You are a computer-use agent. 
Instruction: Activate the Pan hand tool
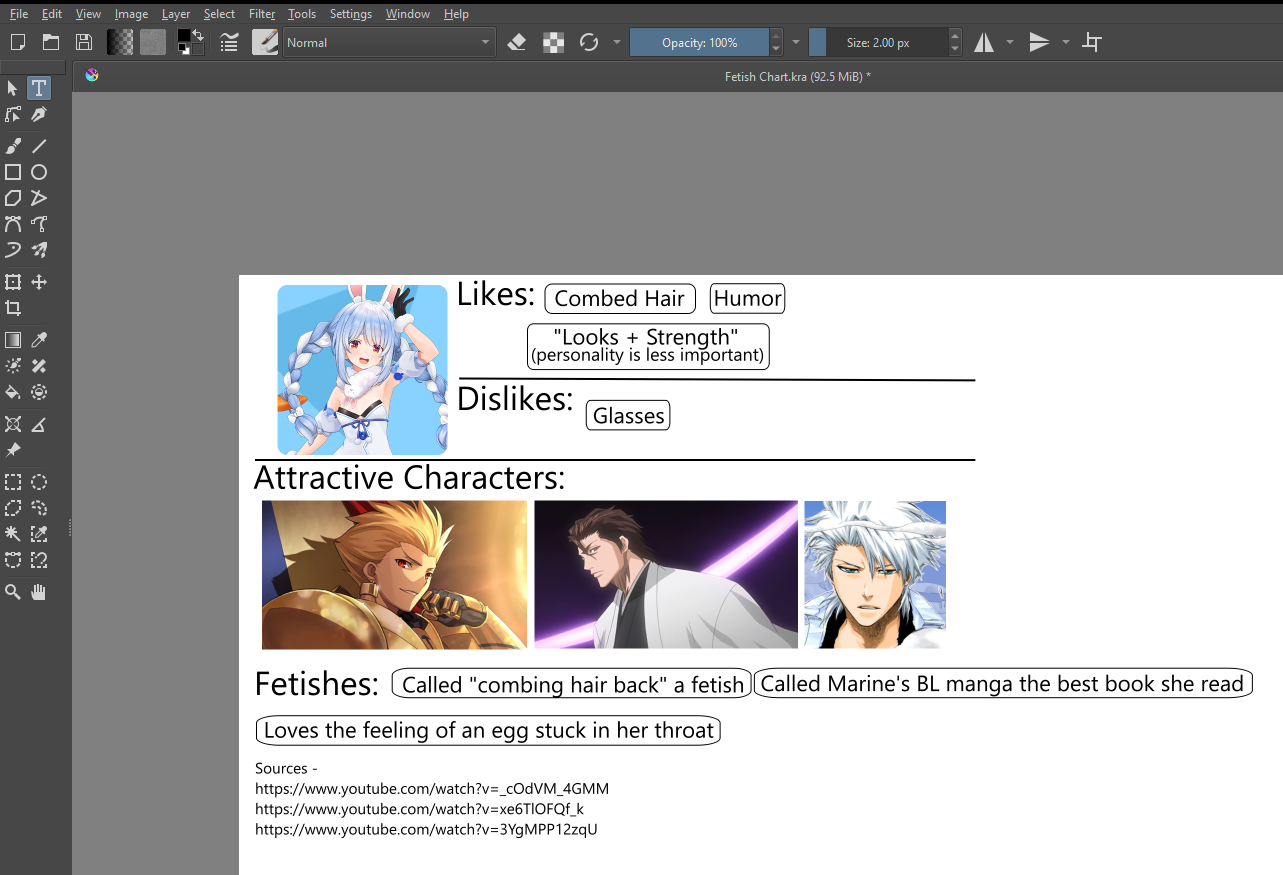[39, 592]
